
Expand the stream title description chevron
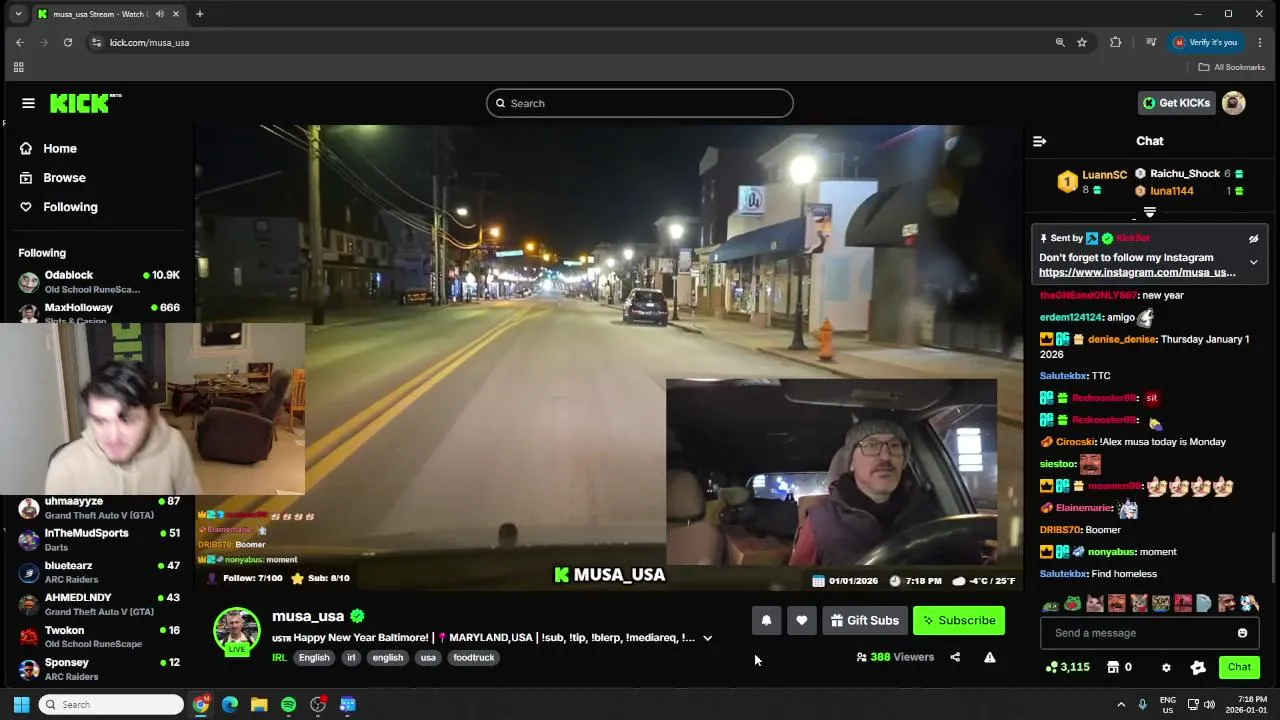click(x=707, y=638)
